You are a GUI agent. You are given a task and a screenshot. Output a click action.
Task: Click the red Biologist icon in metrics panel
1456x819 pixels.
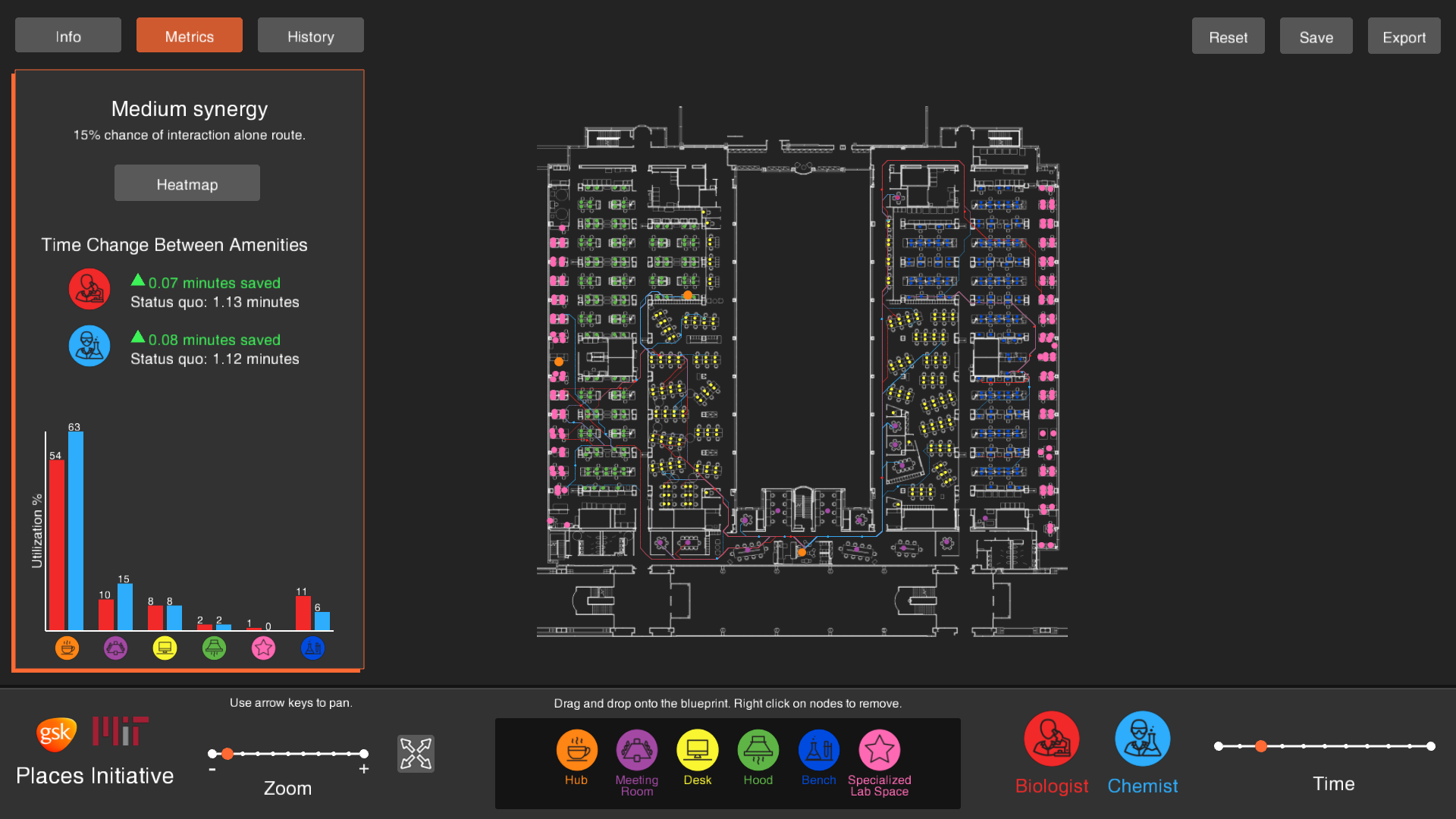89,289
